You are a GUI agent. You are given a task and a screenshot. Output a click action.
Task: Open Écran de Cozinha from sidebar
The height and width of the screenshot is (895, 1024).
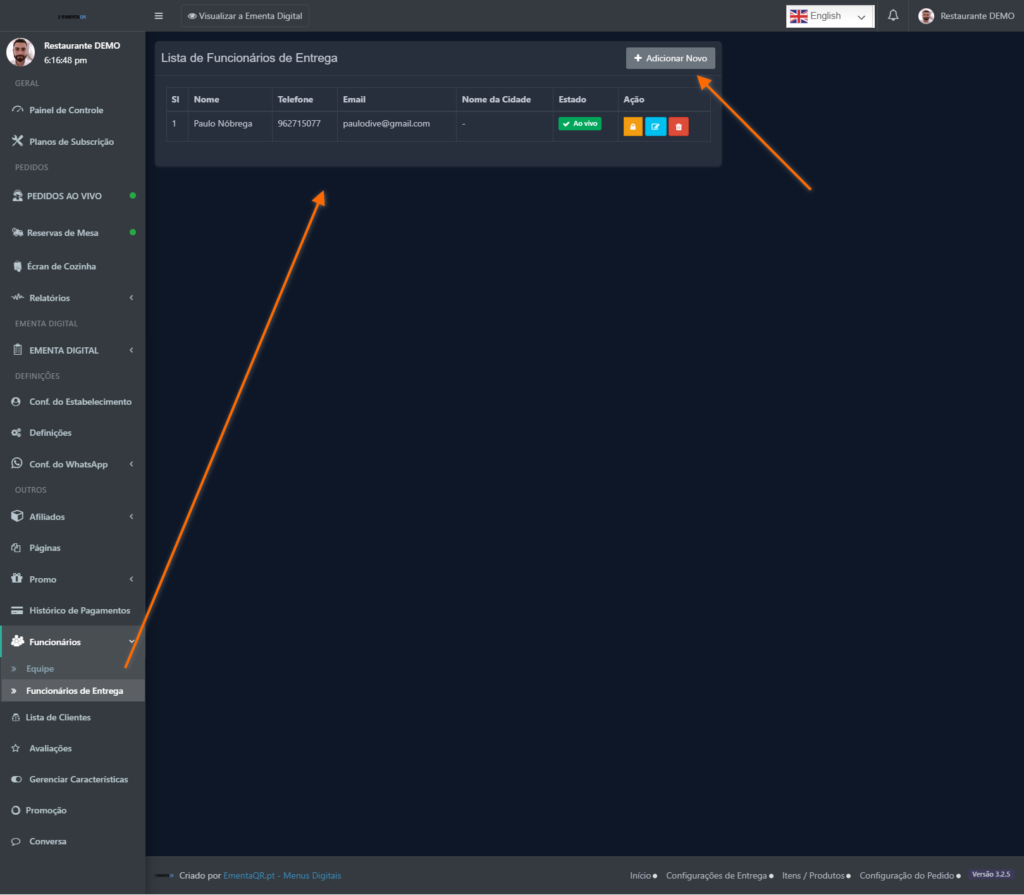click(x=62, y=267)
